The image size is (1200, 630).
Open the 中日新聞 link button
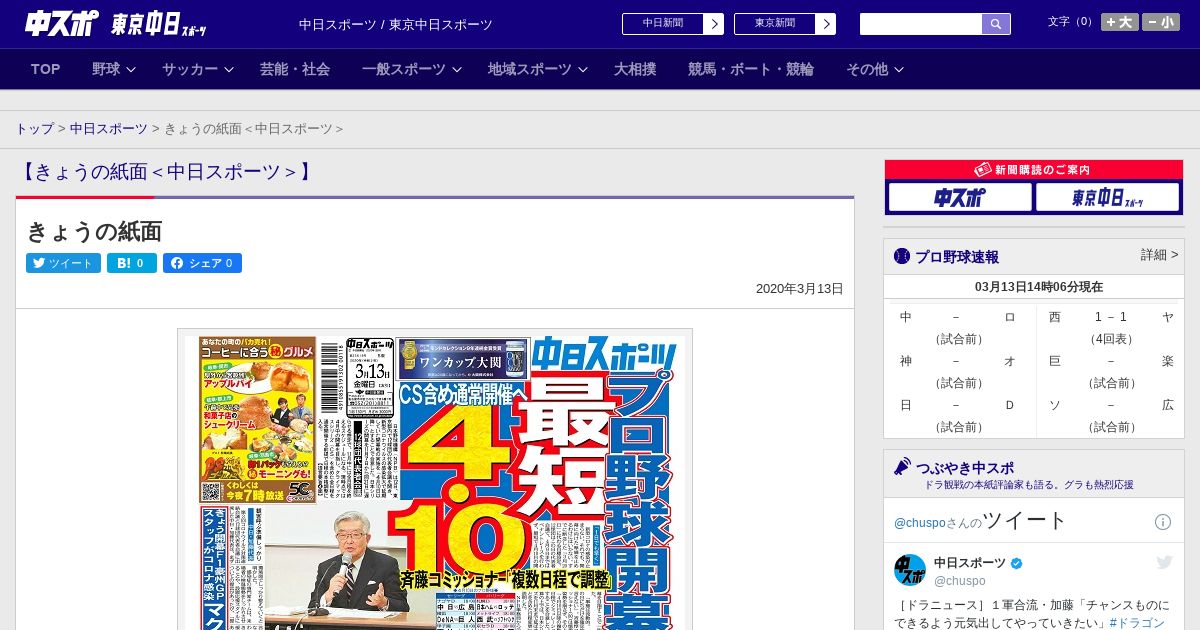(x=662, y=23)
